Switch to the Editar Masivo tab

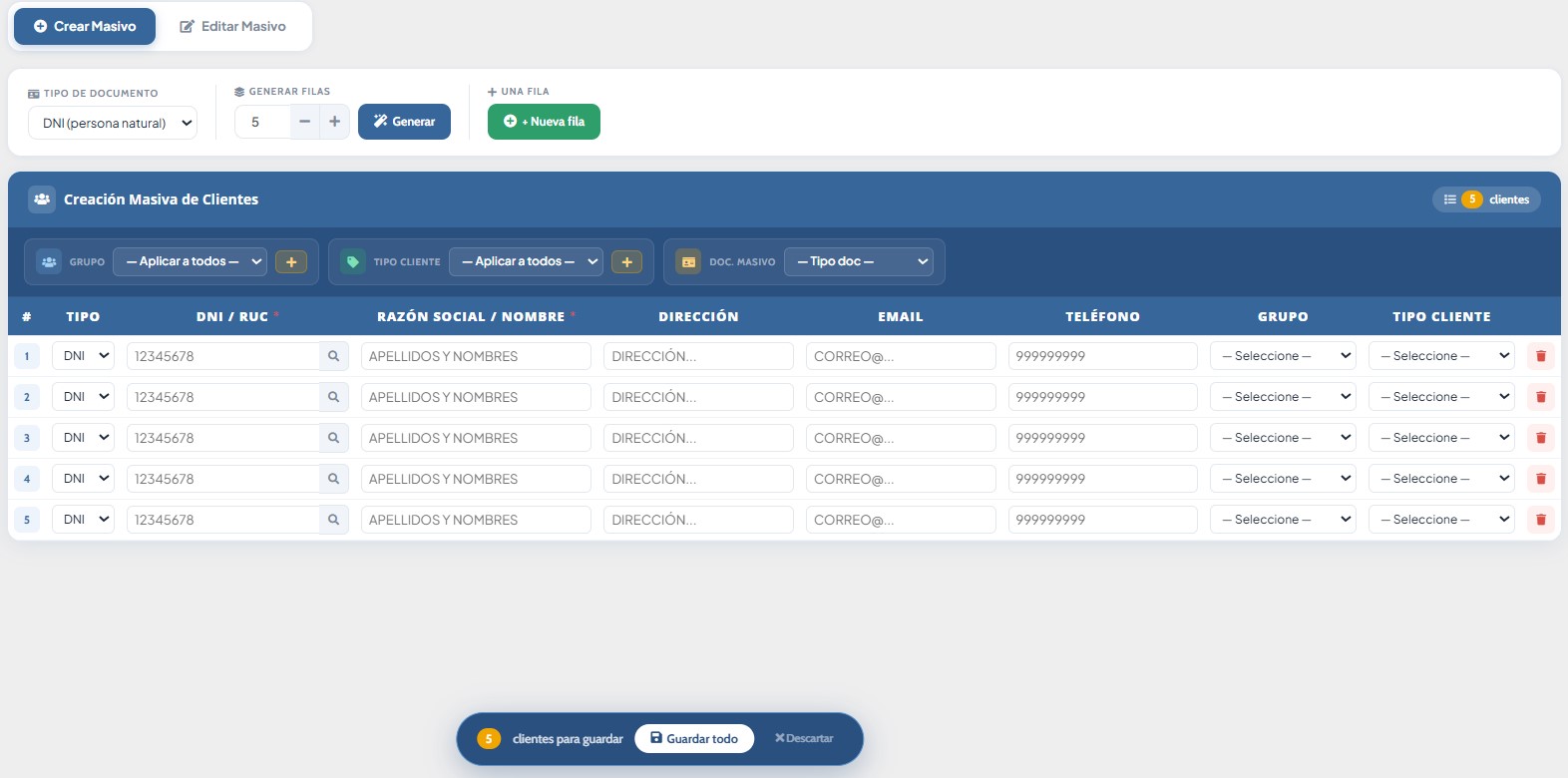tap(233, 27)
